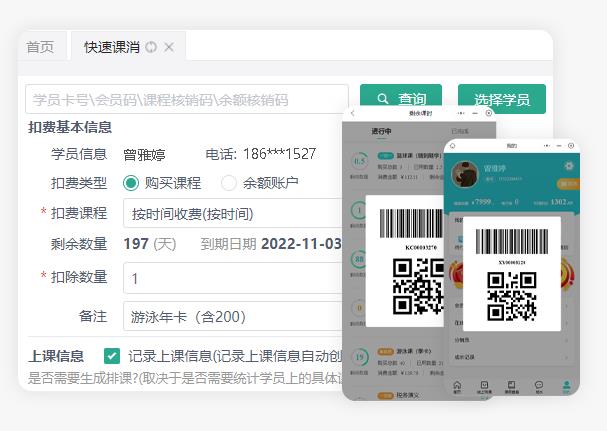Image resolution: width=607 pixels, height=431 pixels.
Task: Click the profile avatar photo
Action: 465,175
